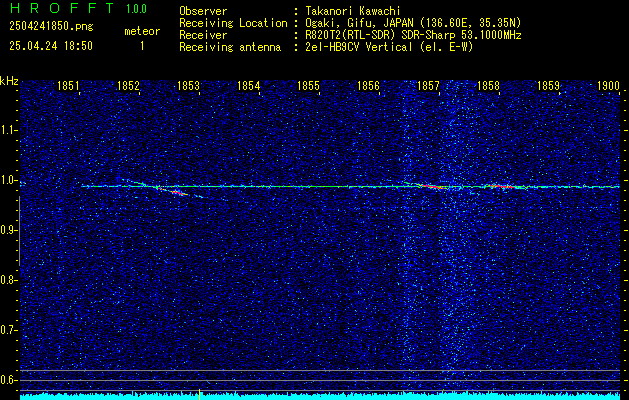The width and height of the screenshot is (629, 400).
Task: Click the 1855 time axis marker
Action: click(308, 85)
